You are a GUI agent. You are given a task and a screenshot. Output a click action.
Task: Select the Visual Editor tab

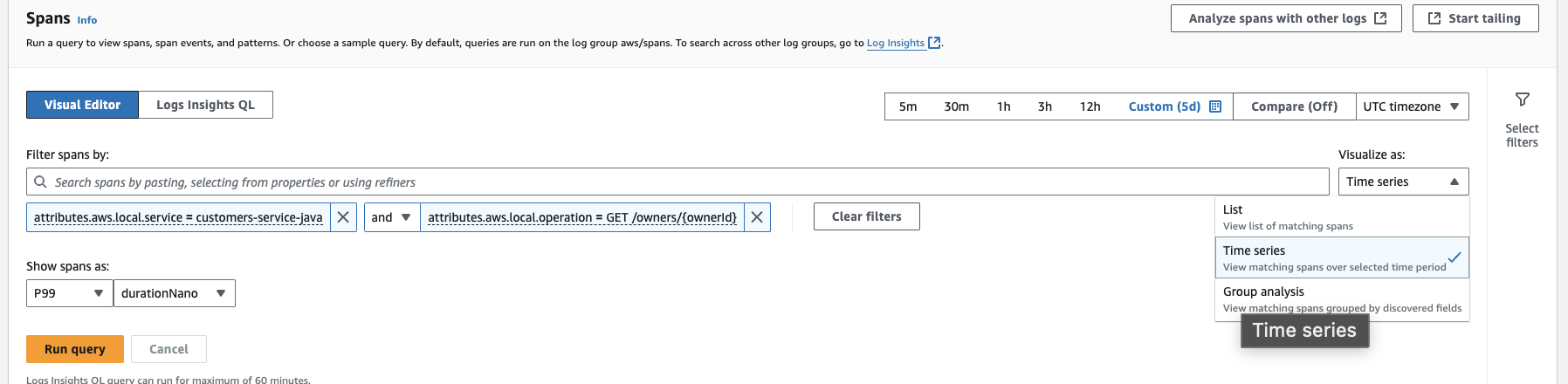[82, 105]
